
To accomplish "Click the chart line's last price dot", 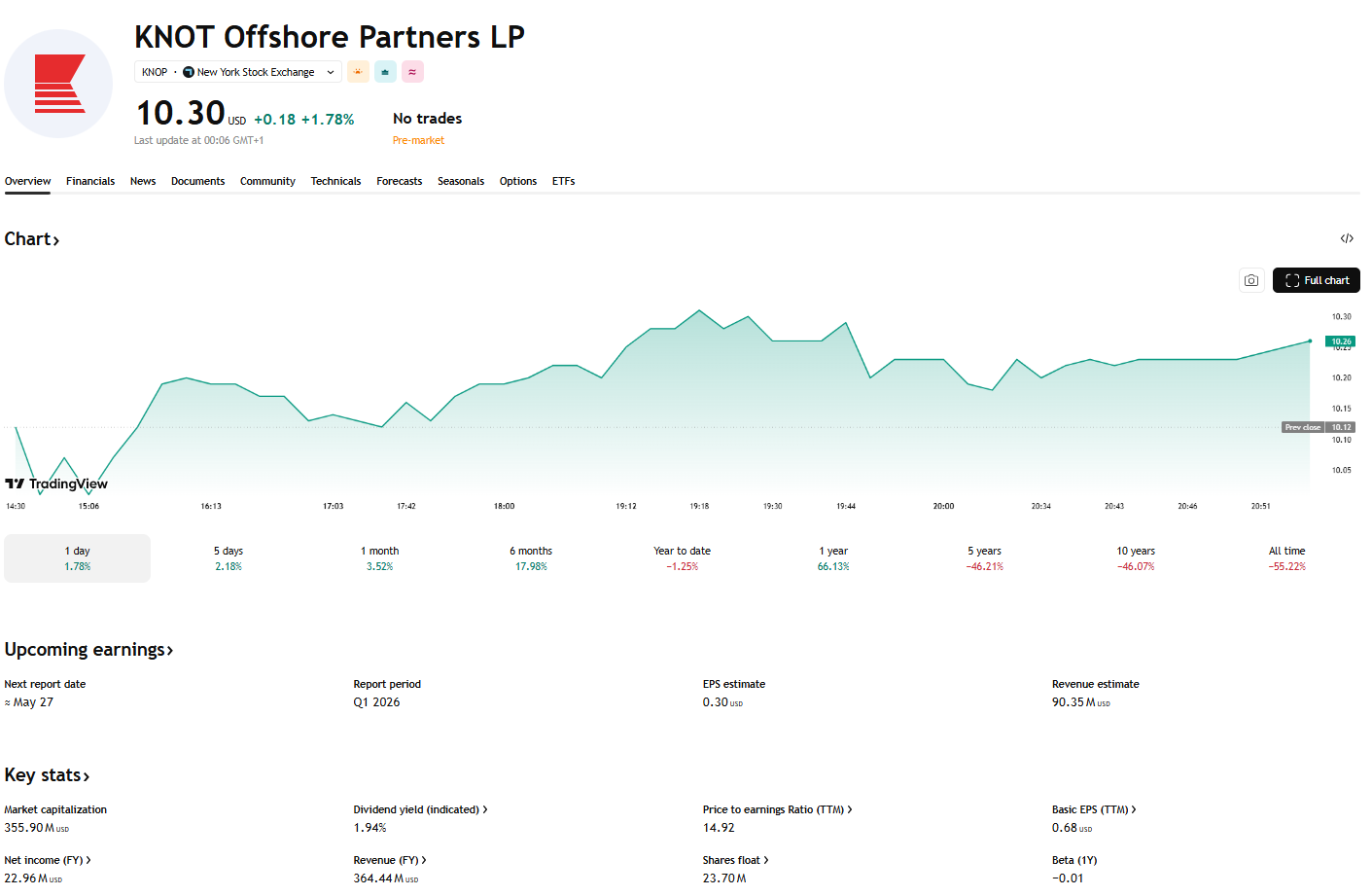I will pyautogui.click(x=1310, y=340).
